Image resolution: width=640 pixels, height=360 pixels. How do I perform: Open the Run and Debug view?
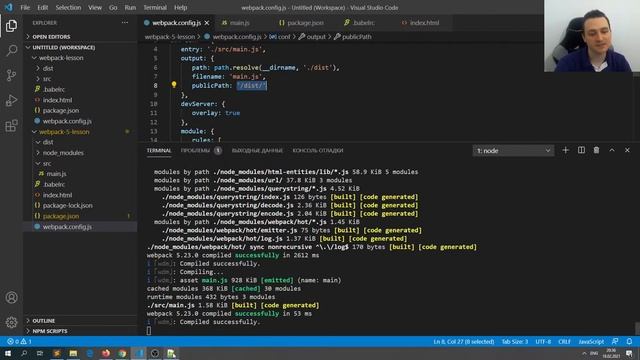[x=11, y=100]
